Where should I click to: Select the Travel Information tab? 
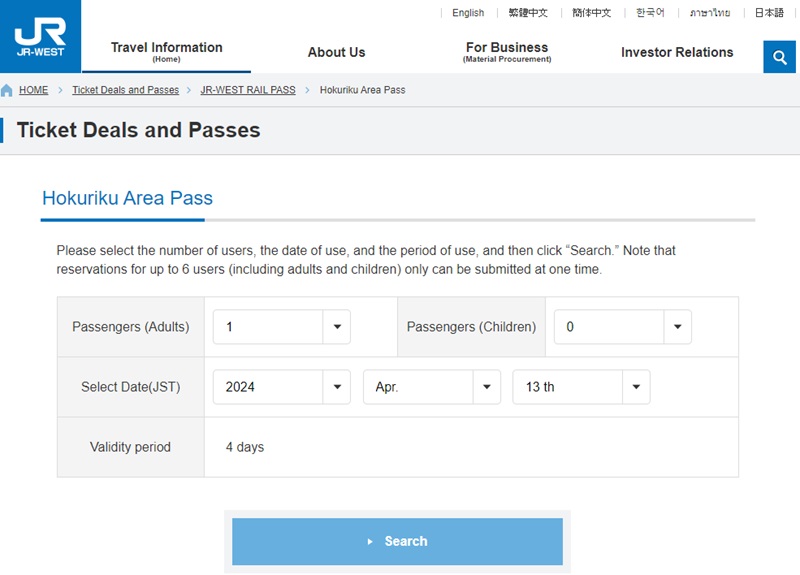tap(166, 52)
